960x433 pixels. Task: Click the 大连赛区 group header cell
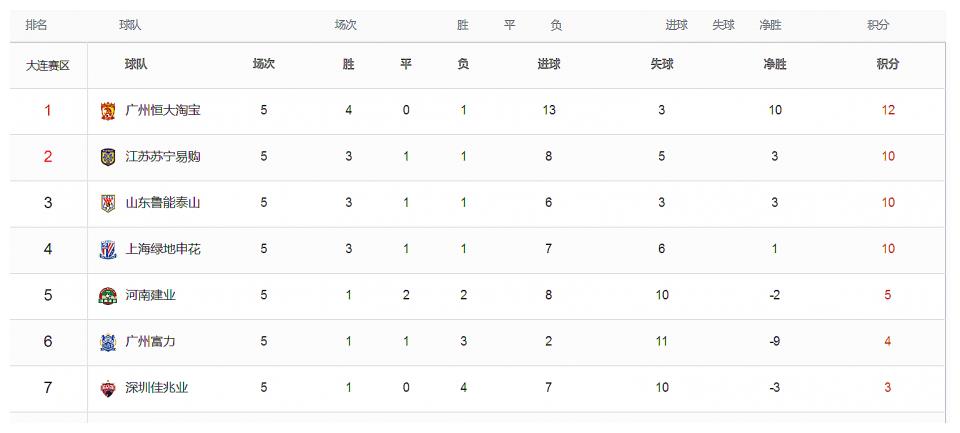pyautogui.click(x=48, y=65)
